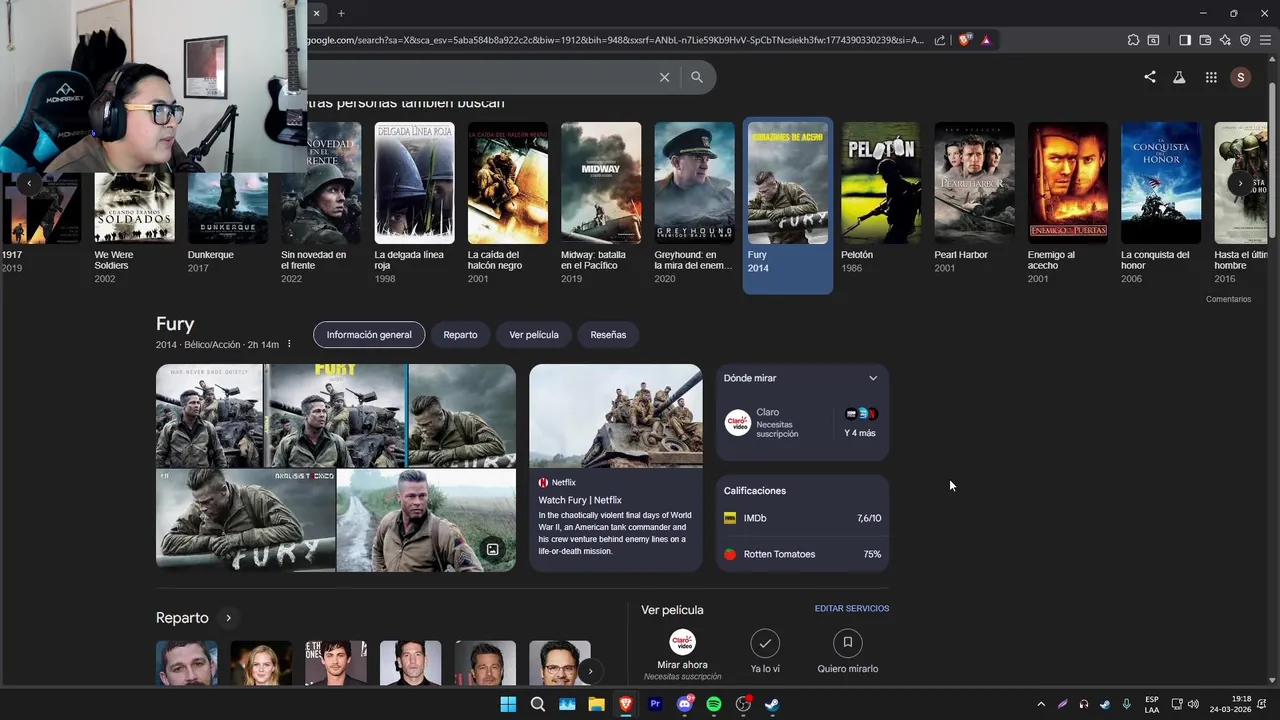Image resolution: width=1280 pixels, height=720 pixels.
Task: Click the Comentarios feedback link
Action: (x=1228, y=299)
